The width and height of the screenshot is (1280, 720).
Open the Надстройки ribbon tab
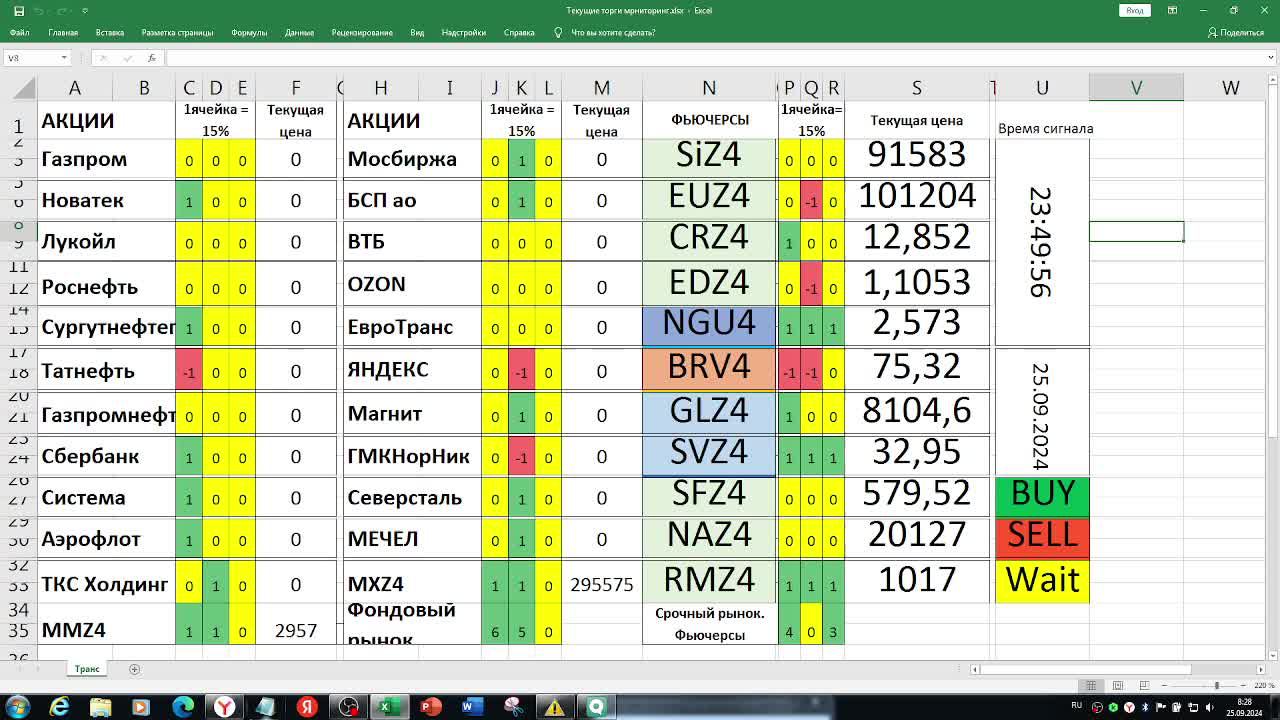coord(464,32)
